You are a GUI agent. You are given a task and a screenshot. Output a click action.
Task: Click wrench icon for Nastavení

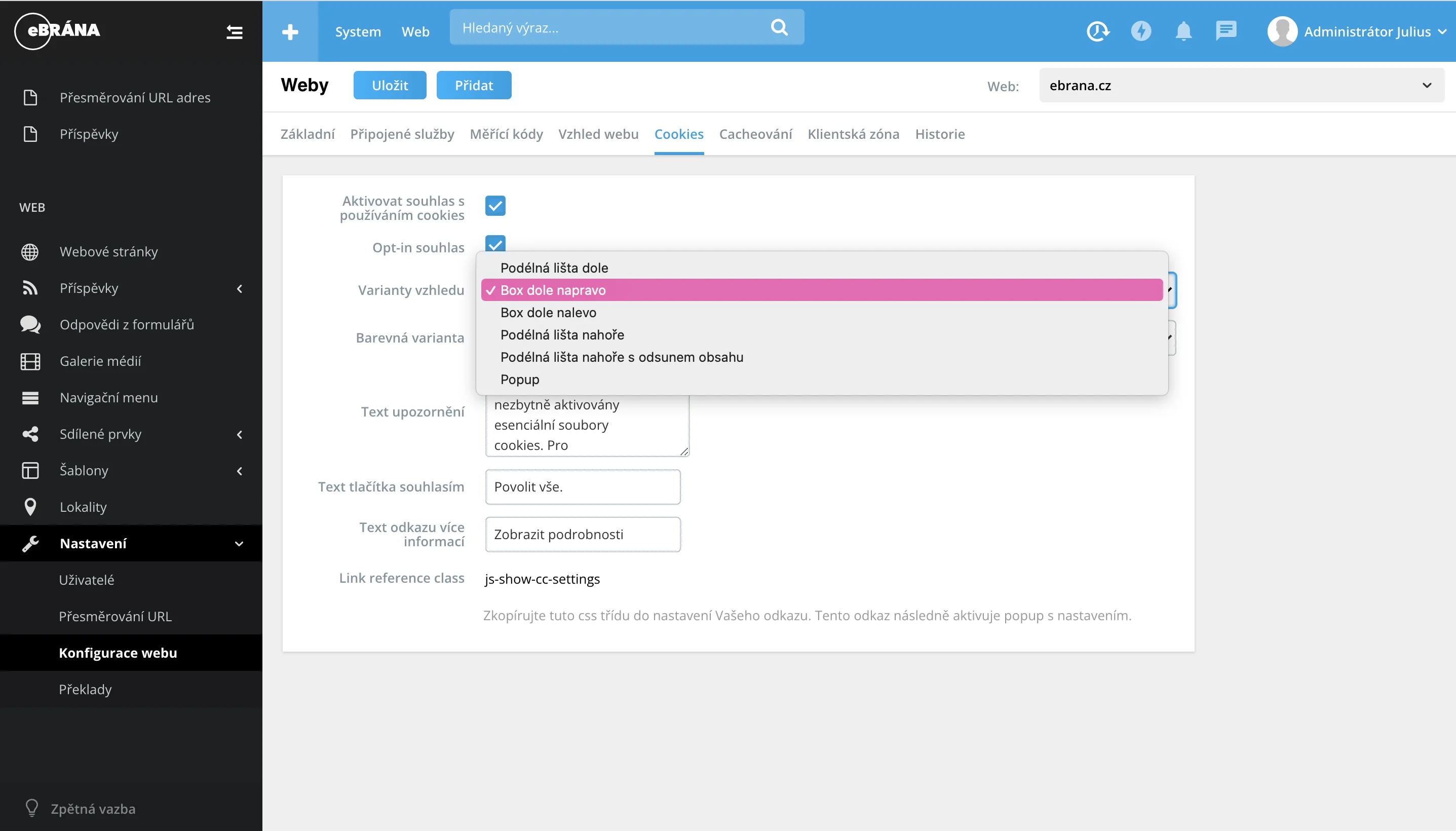[x=30, y=543]
